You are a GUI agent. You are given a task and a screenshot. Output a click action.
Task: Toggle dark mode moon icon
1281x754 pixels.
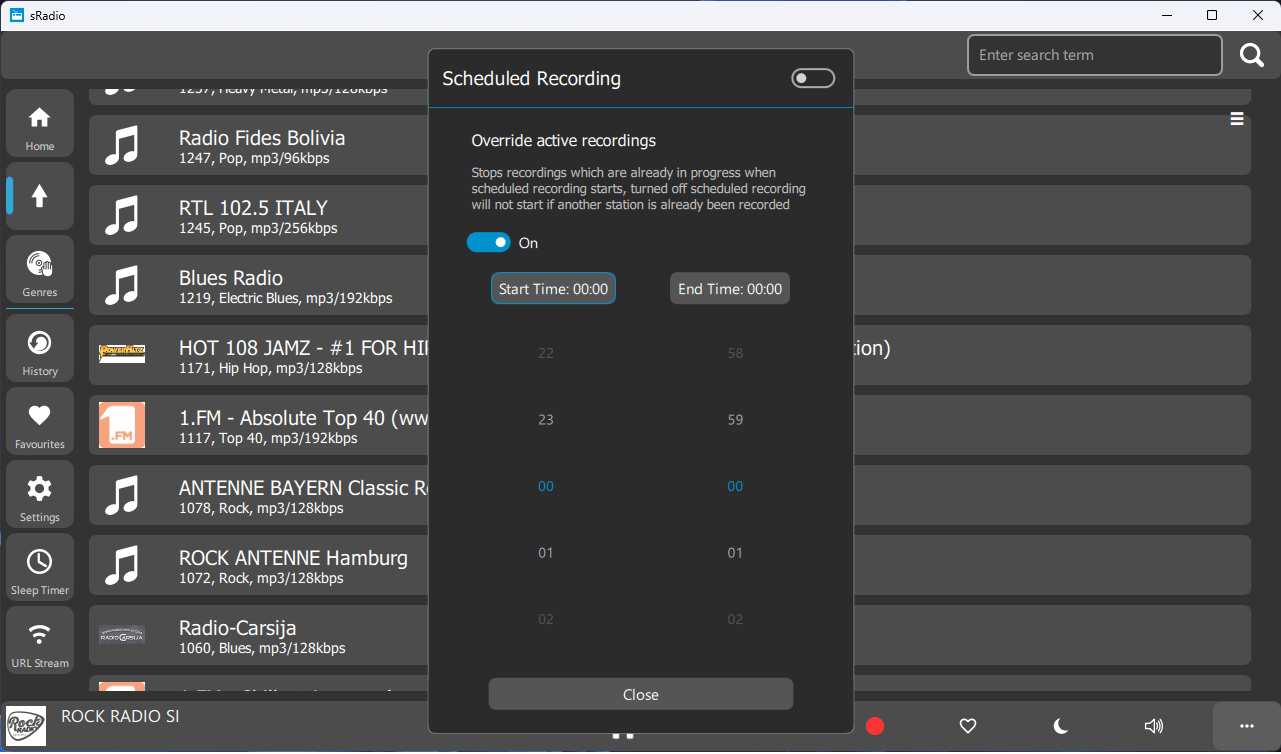1061,726
